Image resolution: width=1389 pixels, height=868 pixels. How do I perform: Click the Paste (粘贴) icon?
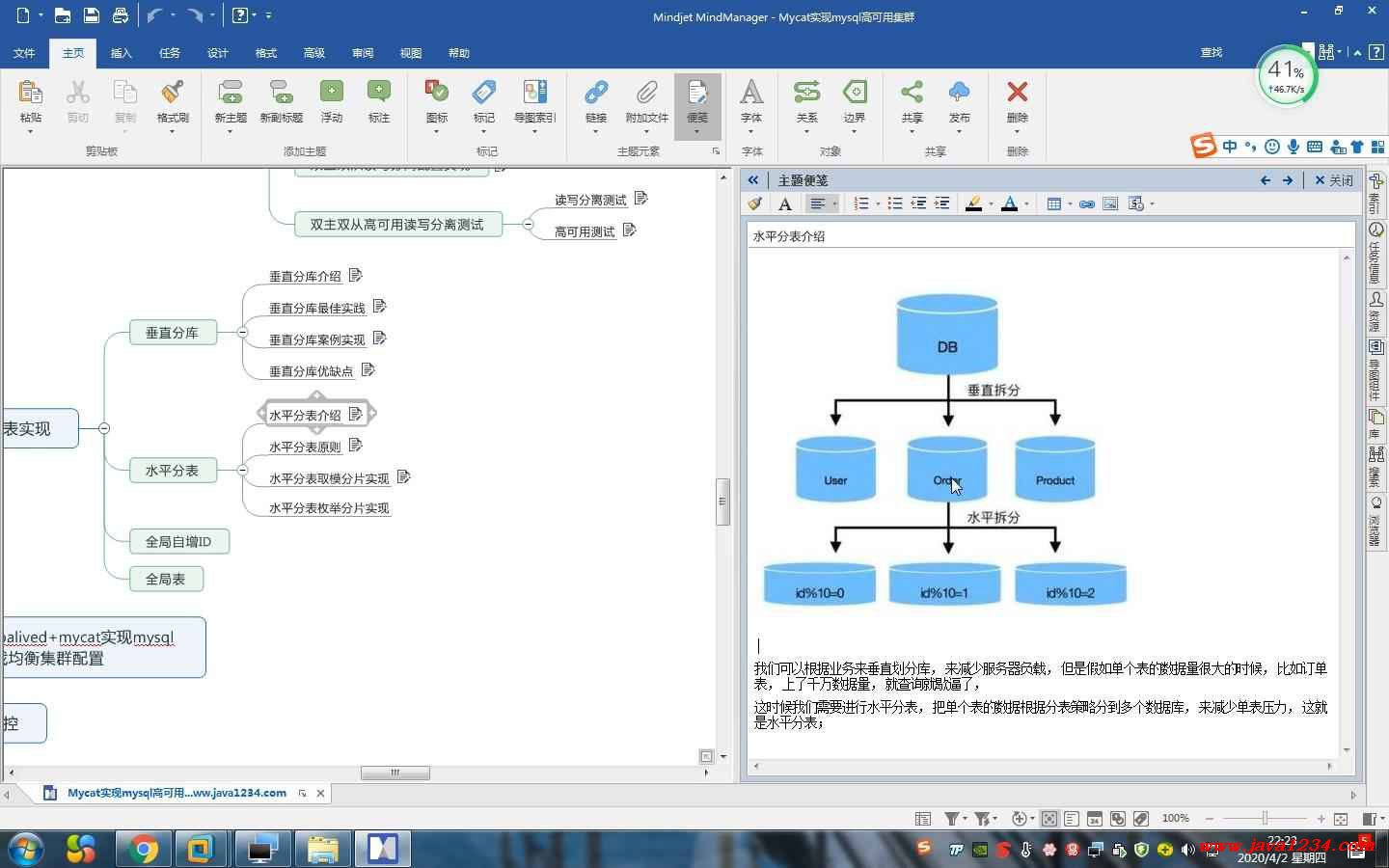(30, 93)
